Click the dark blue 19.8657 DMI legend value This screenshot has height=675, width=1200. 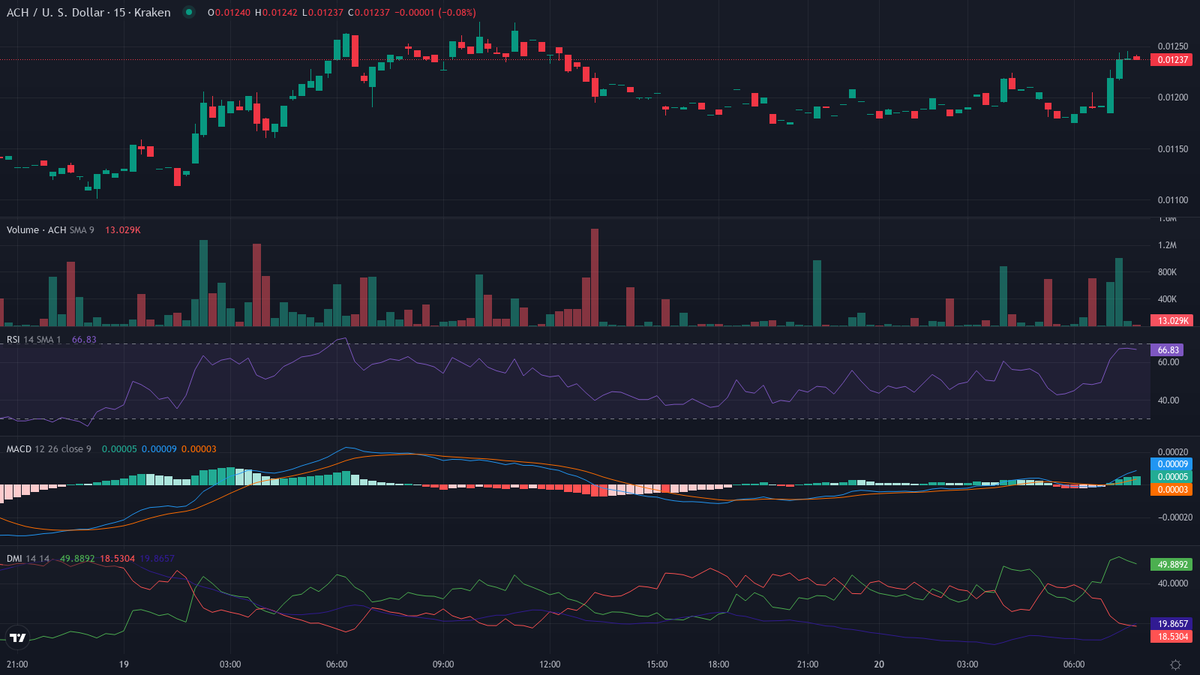pos(156,558)
